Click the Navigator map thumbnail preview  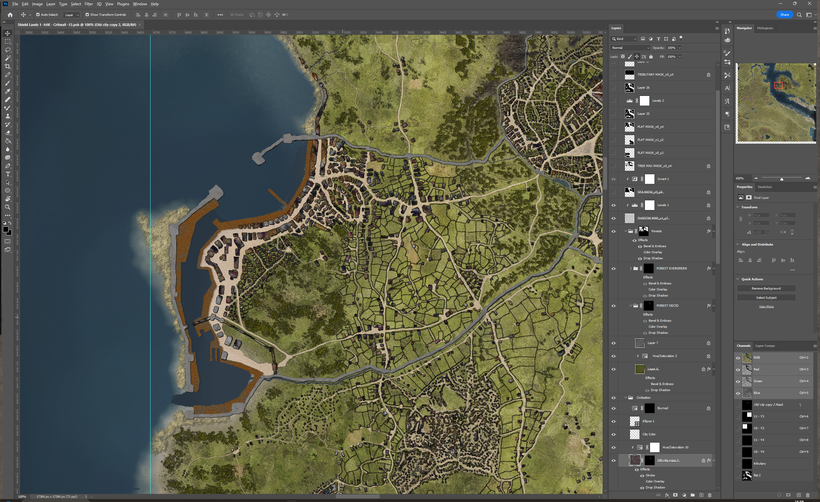coord(776,103)
